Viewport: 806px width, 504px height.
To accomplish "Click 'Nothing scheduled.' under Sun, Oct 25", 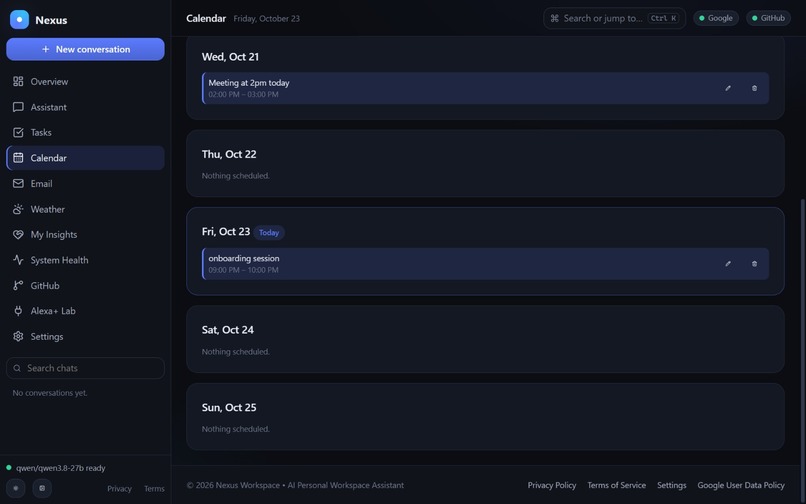I will (x=235, y=429).
